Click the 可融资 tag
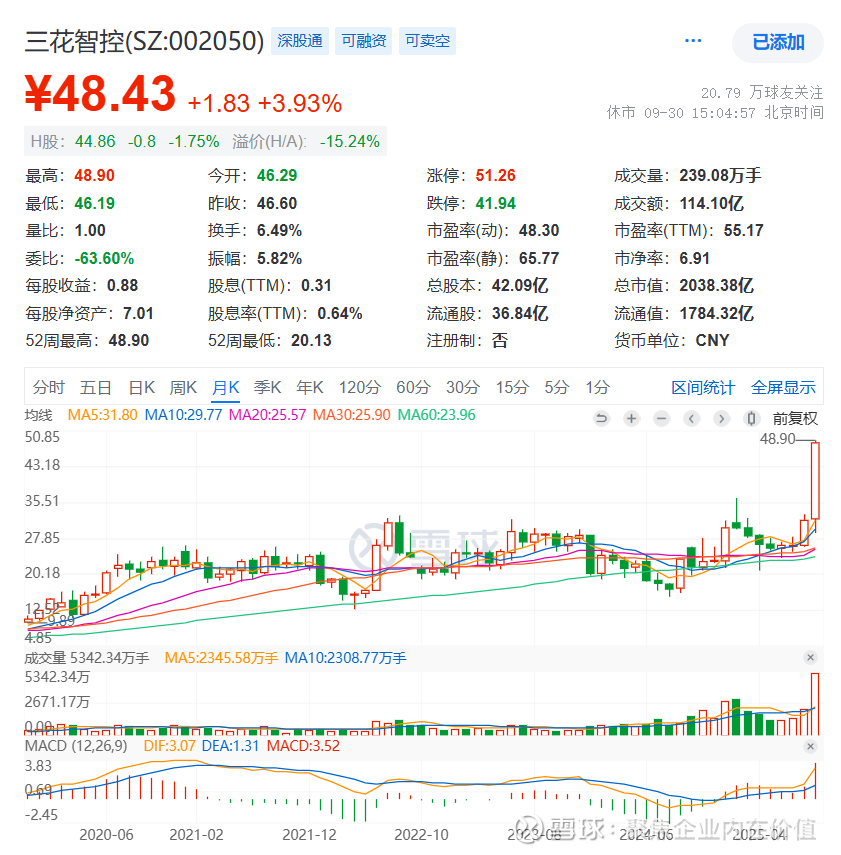 pos(363,41)
